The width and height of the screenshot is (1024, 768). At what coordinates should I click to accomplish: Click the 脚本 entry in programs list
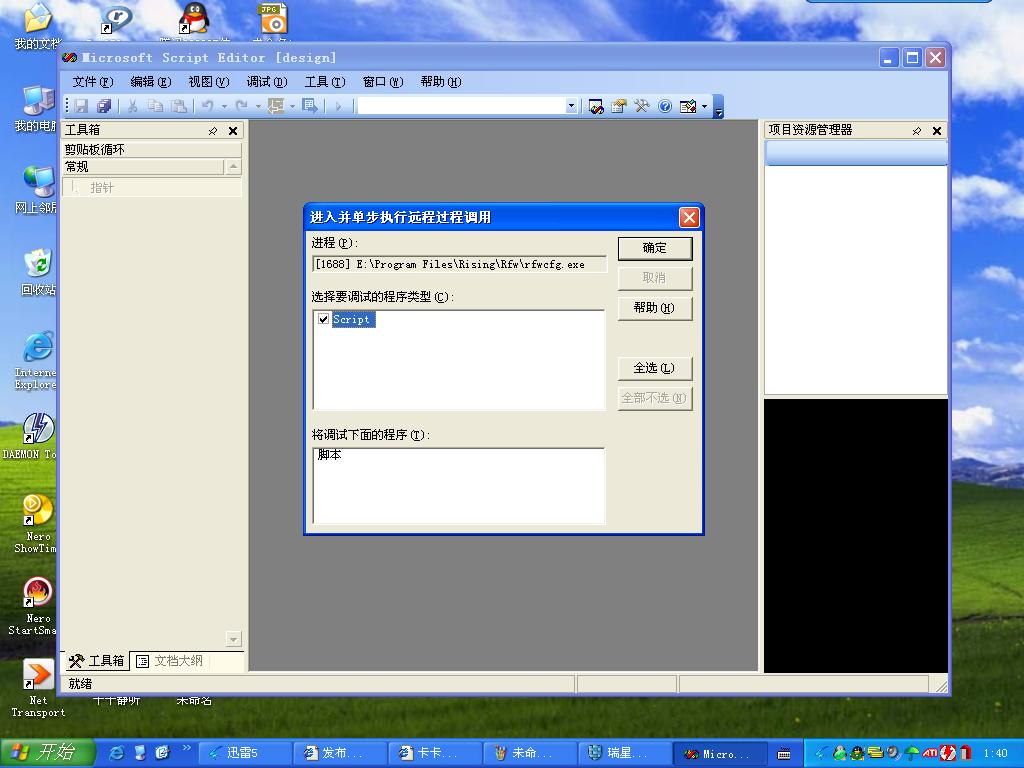click(330, 455)
